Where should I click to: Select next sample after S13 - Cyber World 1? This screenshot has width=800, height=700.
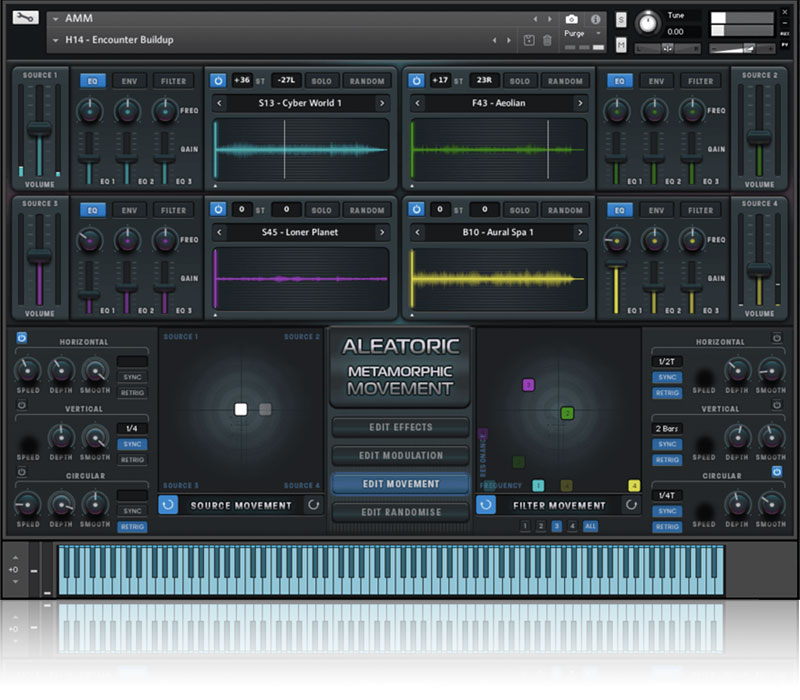click(381, 103)
